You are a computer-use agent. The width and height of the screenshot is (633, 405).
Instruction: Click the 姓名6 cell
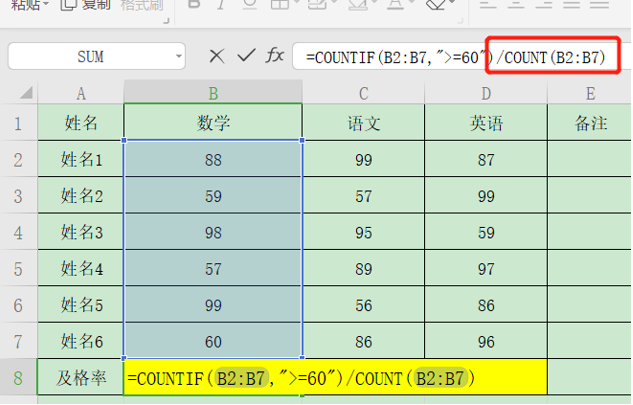tap(81, 341)
